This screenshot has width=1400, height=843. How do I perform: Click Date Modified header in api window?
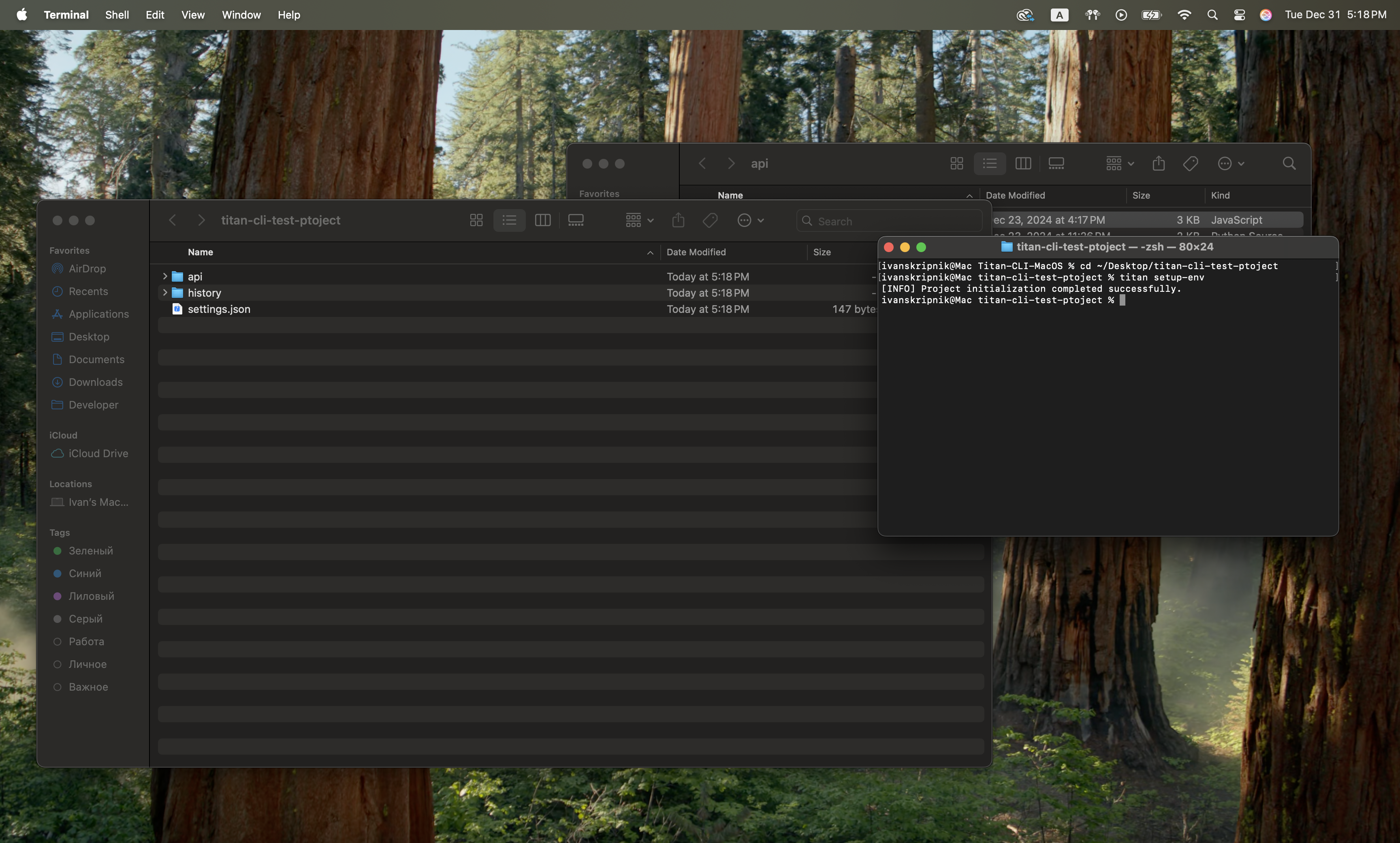coord(1015,195)
